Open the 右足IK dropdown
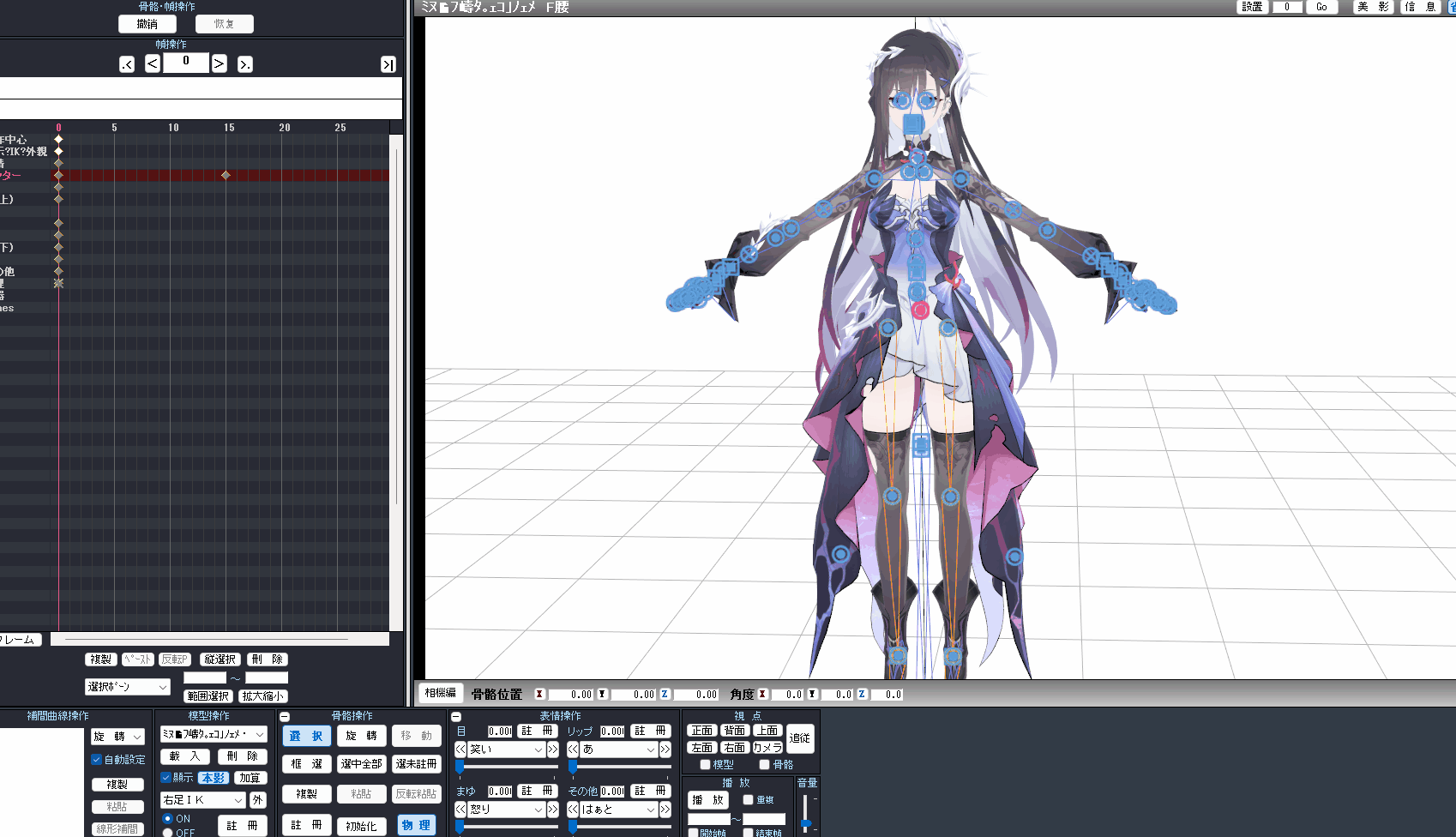This screenshot has width=1456, height=837. tap(203, 800)
